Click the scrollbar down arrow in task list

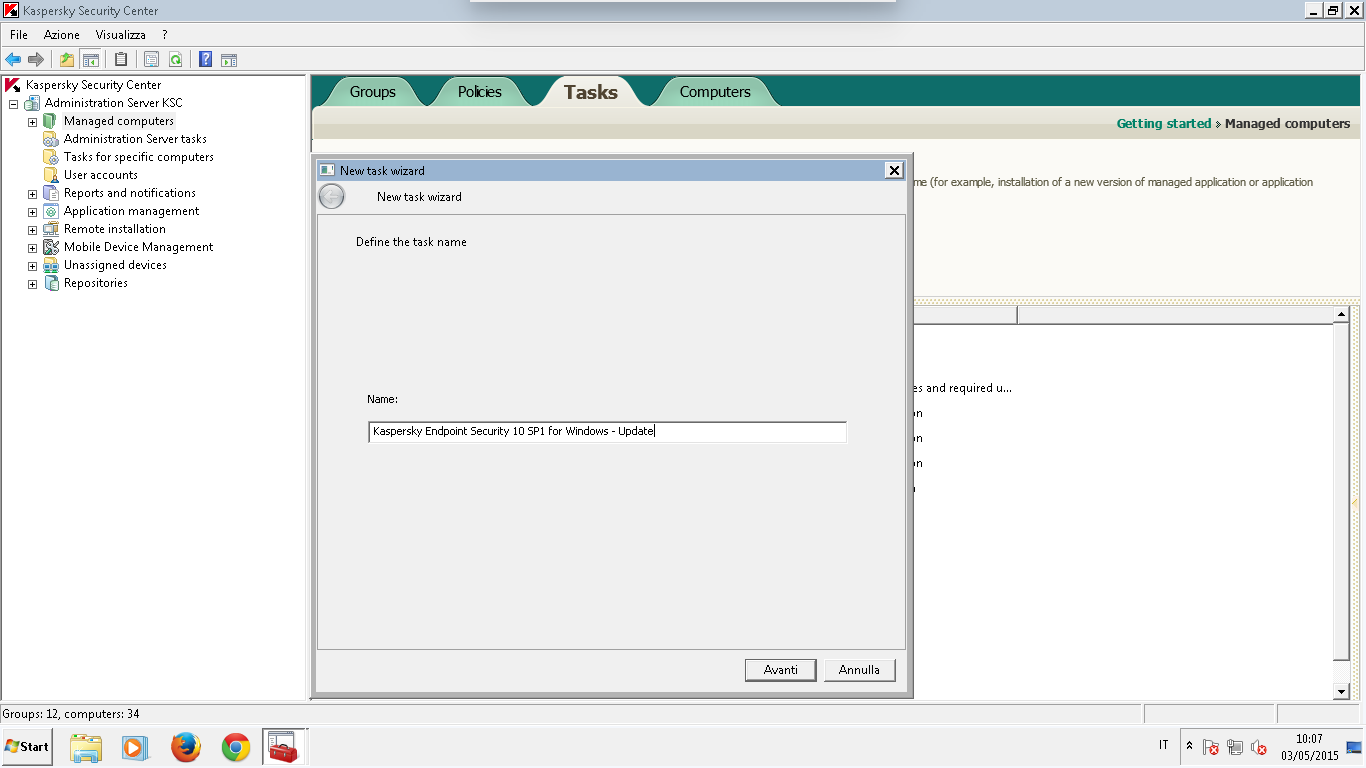(1342, 692)
